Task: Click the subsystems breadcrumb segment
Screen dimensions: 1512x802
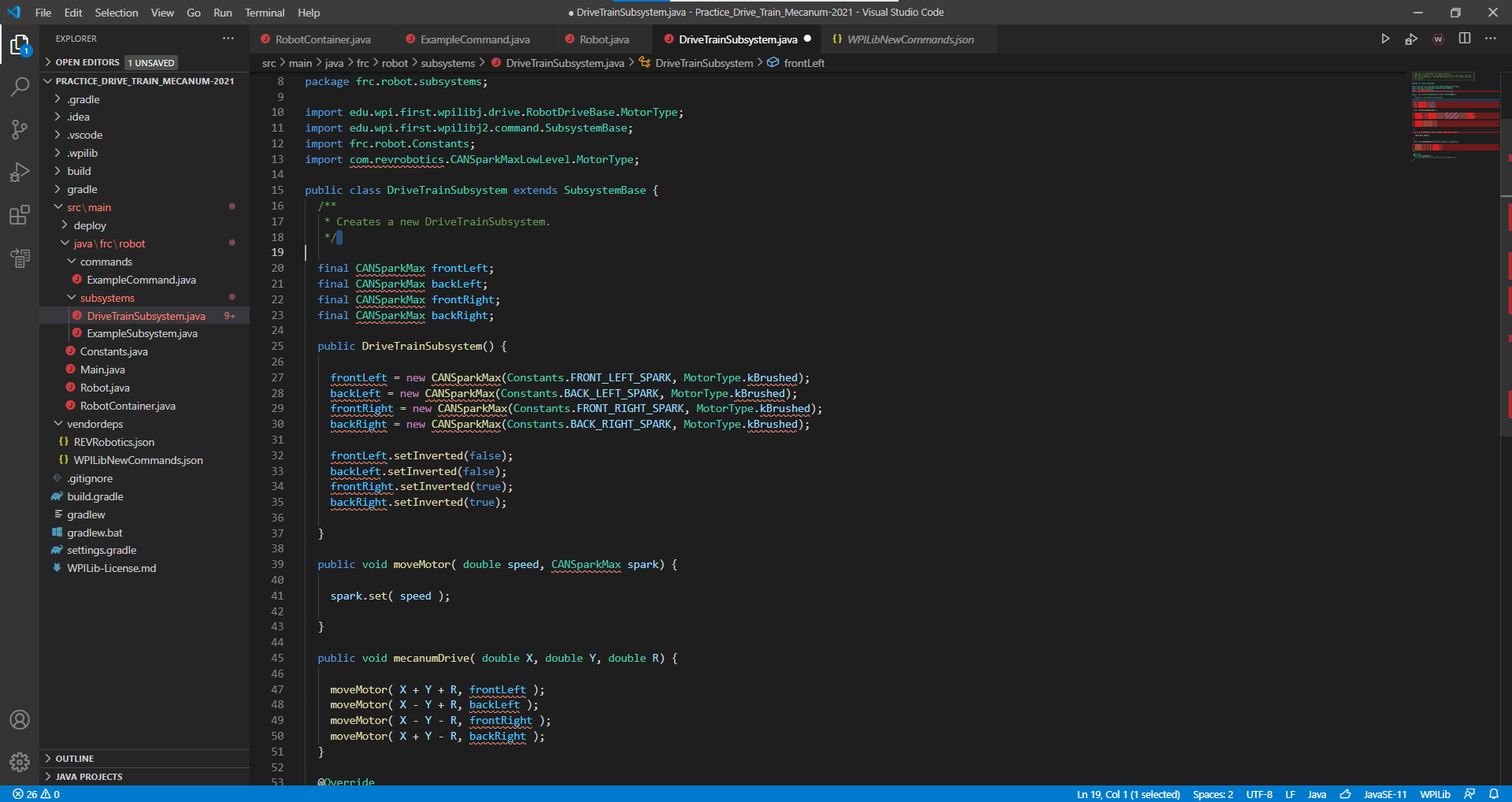Action: click(x=447, y=63)
